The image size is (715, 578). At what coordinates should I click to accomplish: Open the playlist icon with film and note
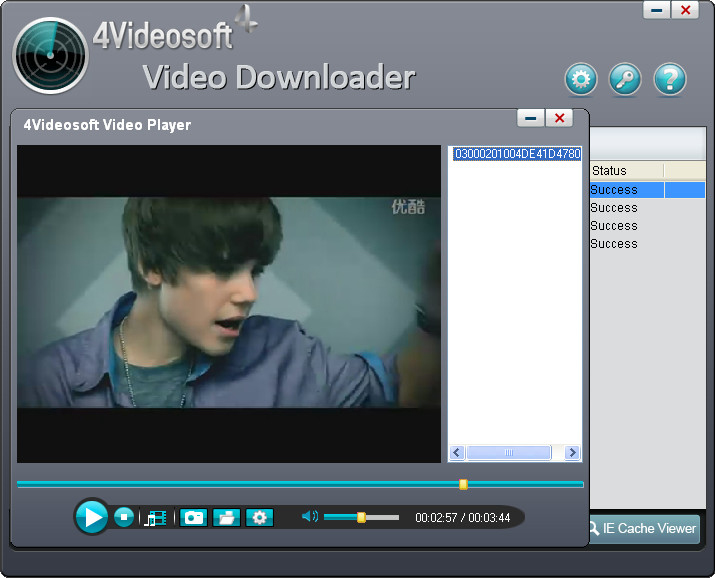click(x=156, y=518)
